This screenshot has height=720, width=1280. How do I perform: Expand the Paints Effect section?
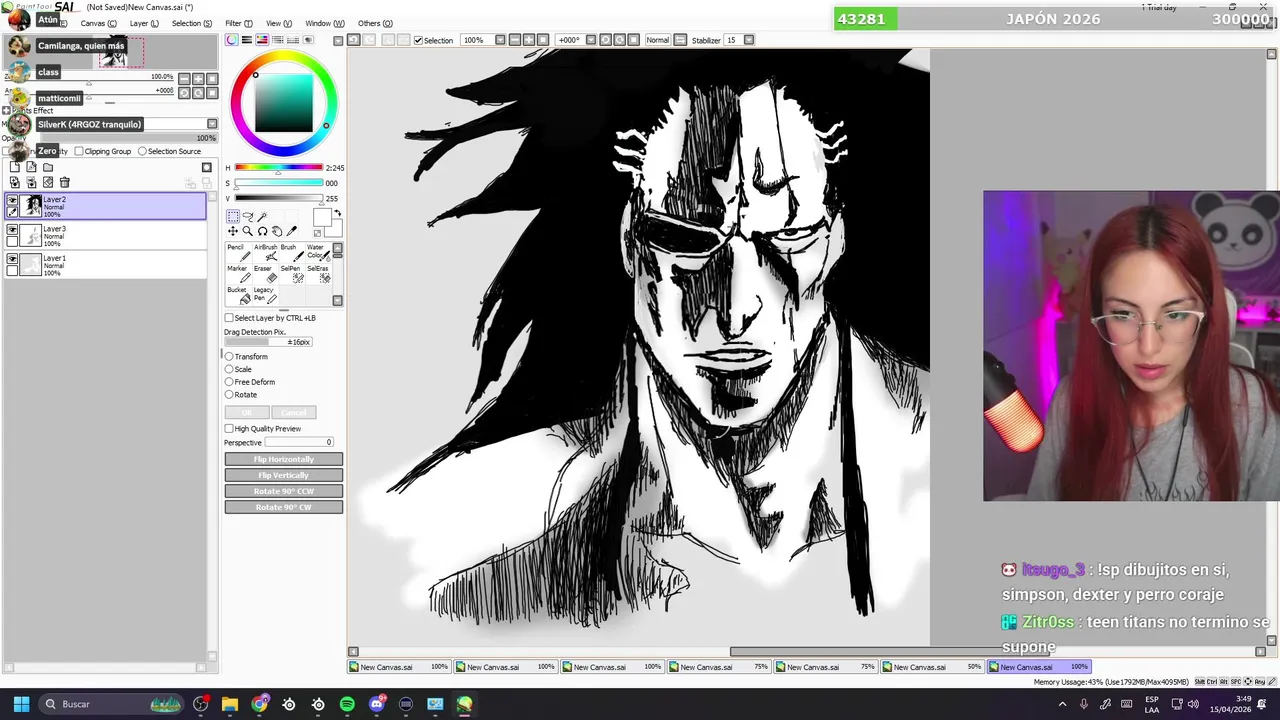(6, 111)
